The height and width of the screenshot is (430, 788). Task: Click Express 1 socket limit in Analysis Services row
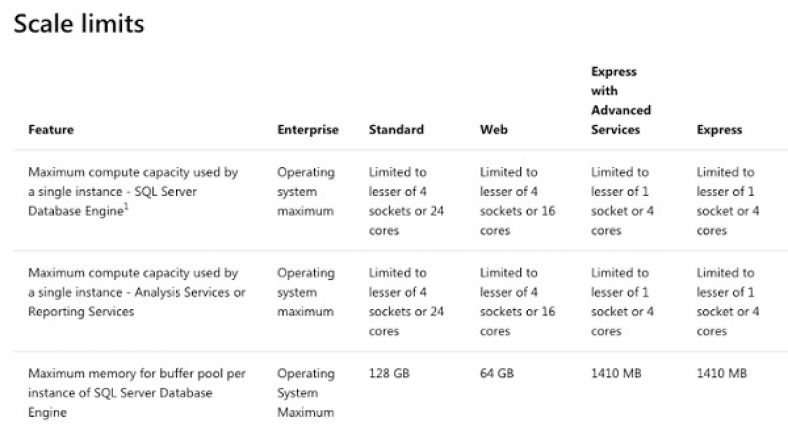tap(726, 292)
